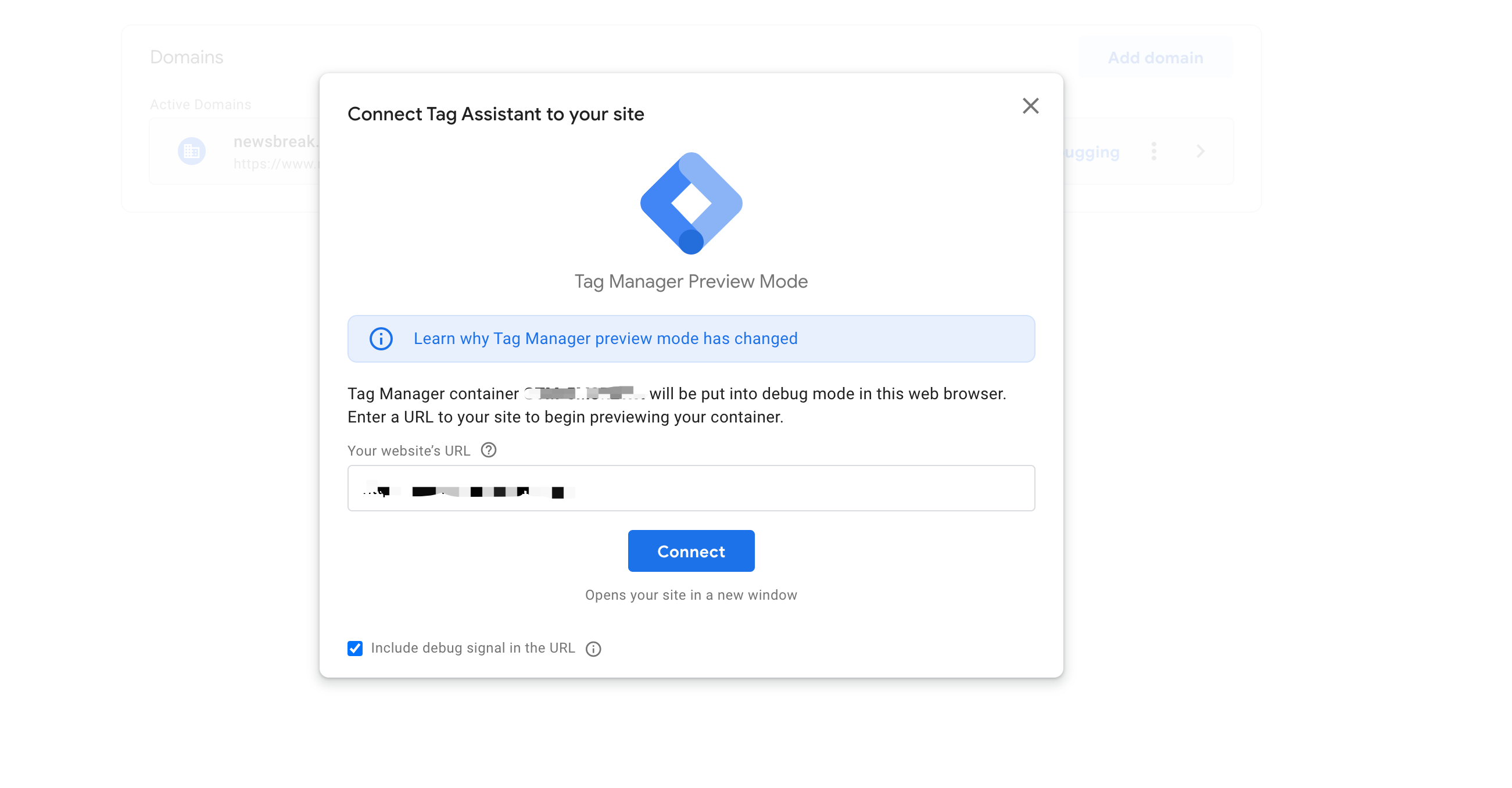Click the Add domain button
The height and width of the screenshot is (788, 1512).
tap(1155, 58)
